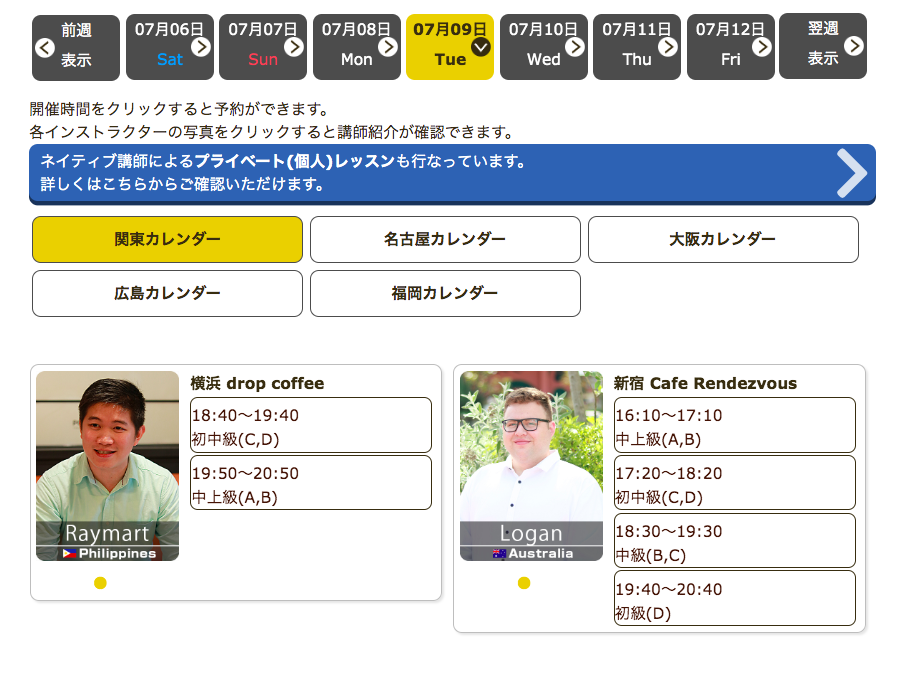
Task: Select the 07月11日 Thu date tab
Action: pyautogui.click(x=636, y=47)
